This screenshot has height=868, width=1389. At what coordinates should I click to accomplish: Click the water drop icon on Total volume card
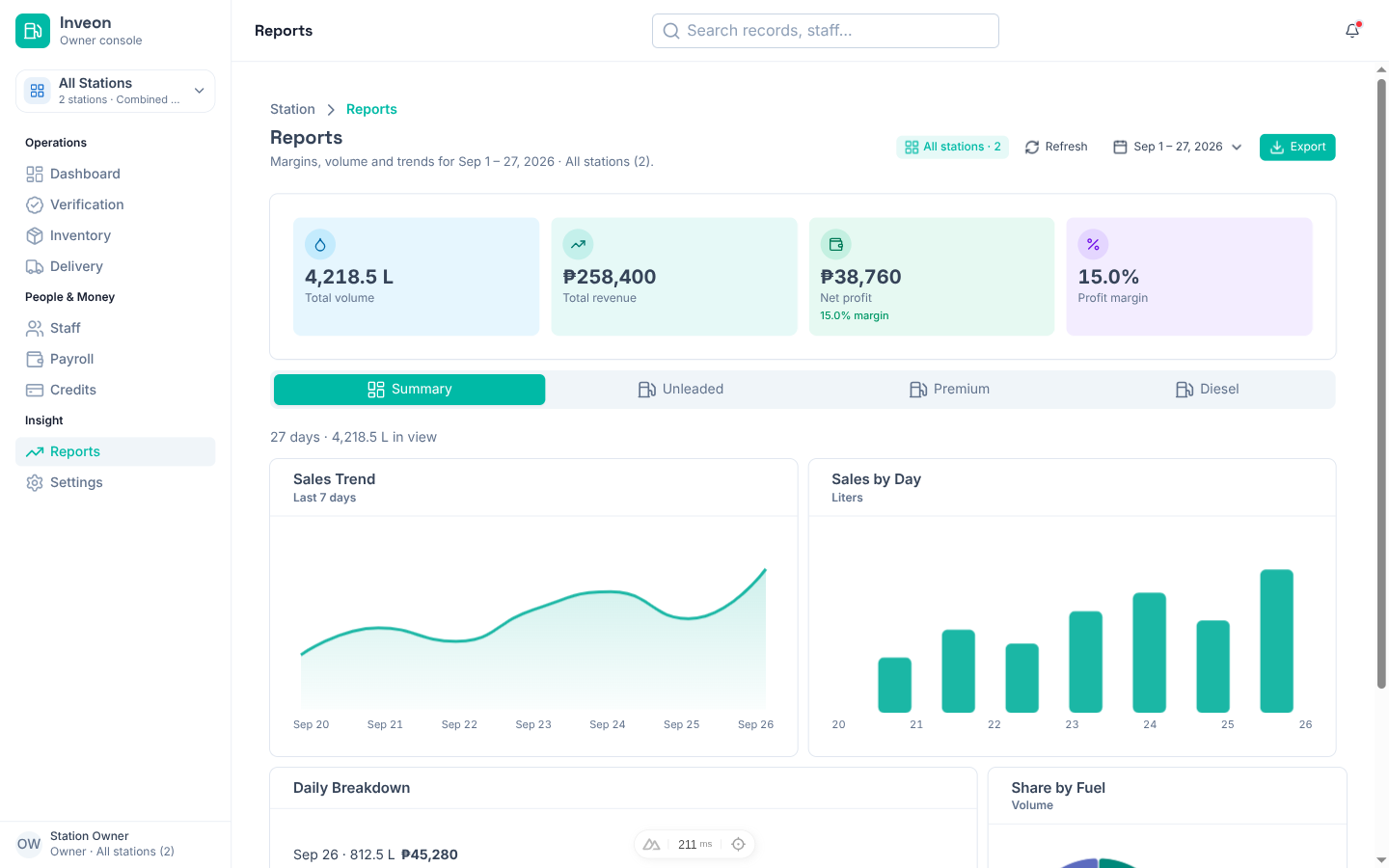click(320, 245)
